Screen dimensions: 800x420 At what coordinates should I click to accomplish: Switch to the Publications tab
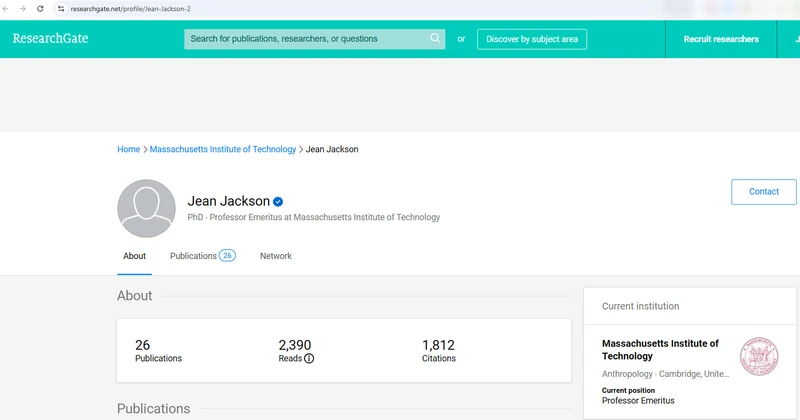click(x=193, y=256)
